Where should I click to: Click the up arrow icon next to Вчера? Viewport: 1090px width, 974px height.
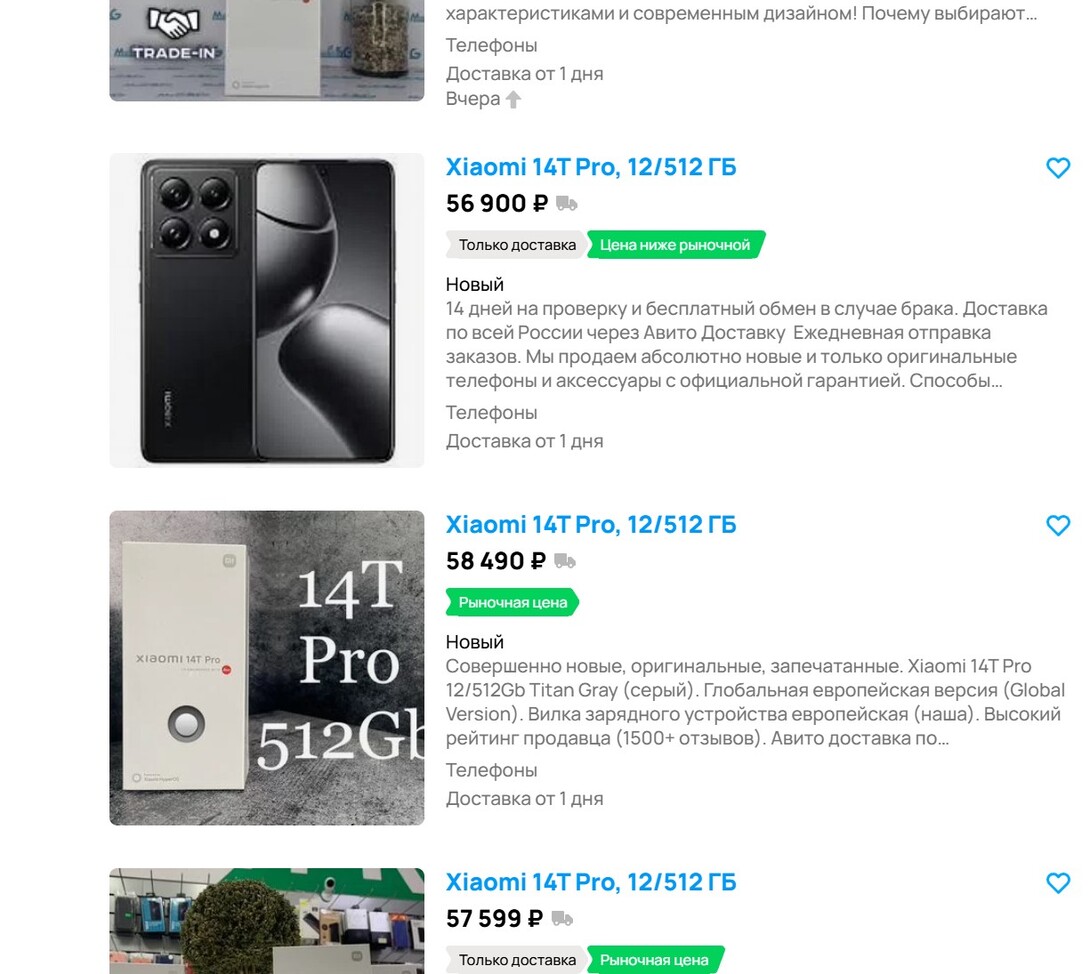(x=513, y=99)
